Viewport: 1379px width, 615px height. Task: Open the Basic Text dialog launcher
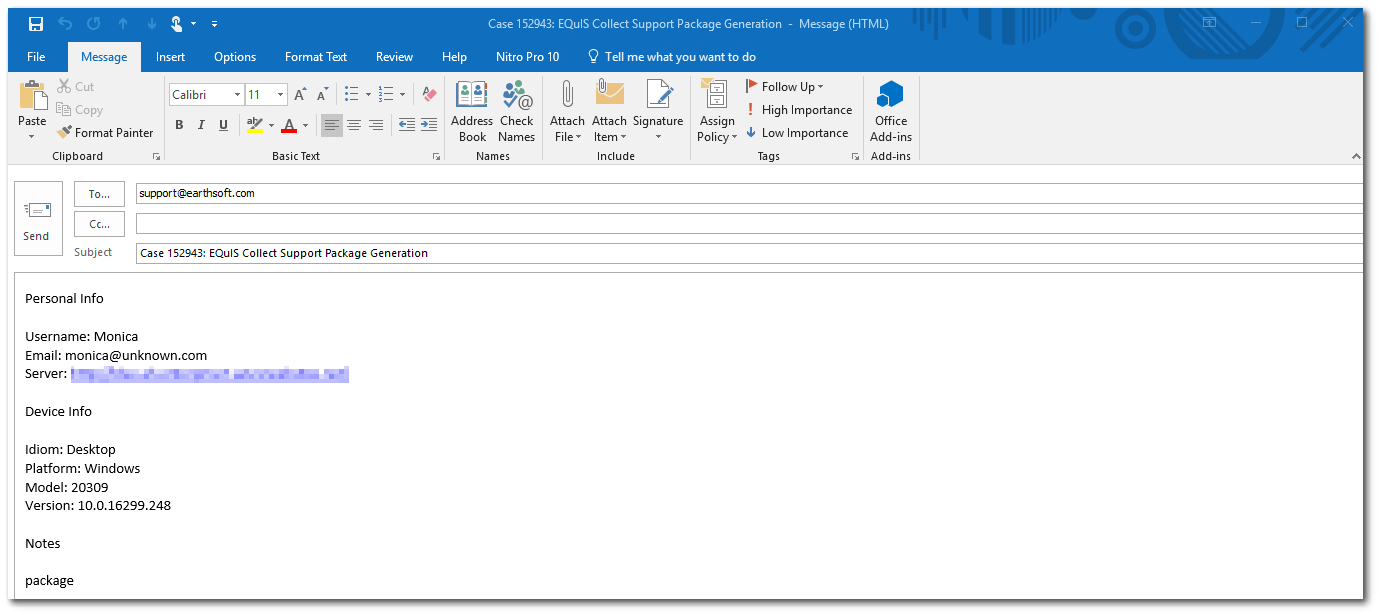436,157
